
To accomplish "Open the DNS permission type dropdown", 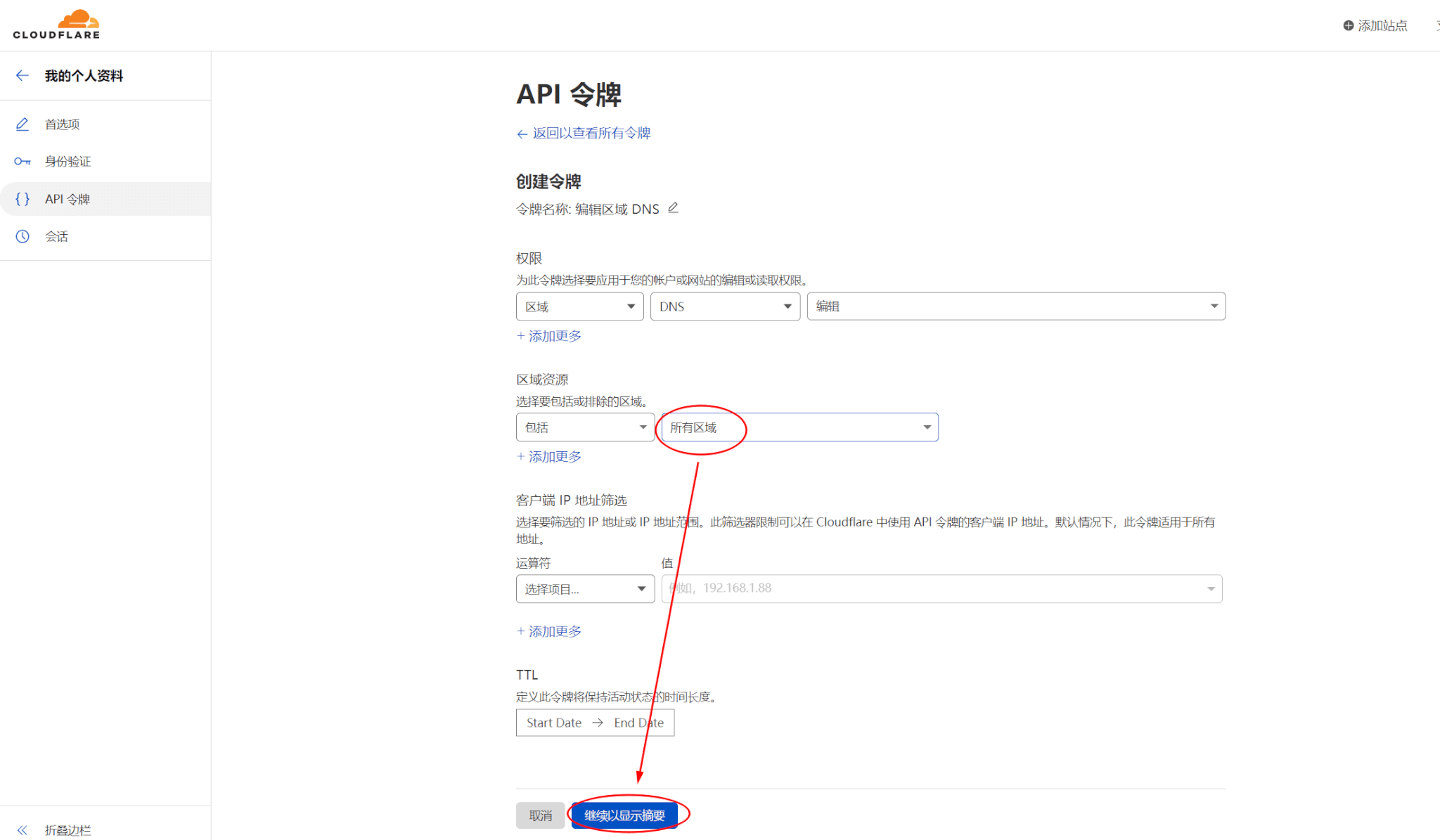I will click(725, 306).
